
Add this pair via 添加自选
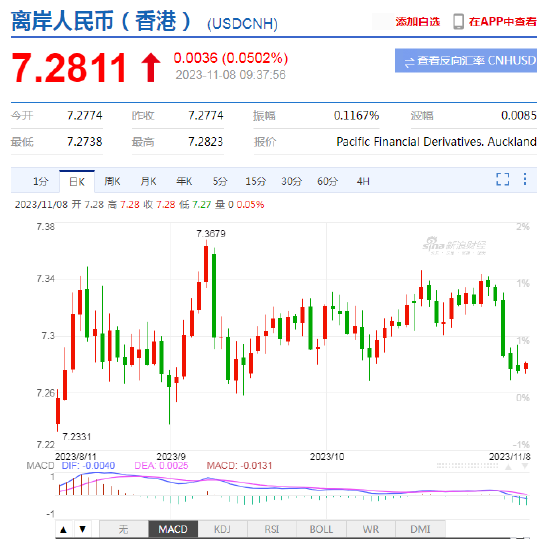(417, 22)
